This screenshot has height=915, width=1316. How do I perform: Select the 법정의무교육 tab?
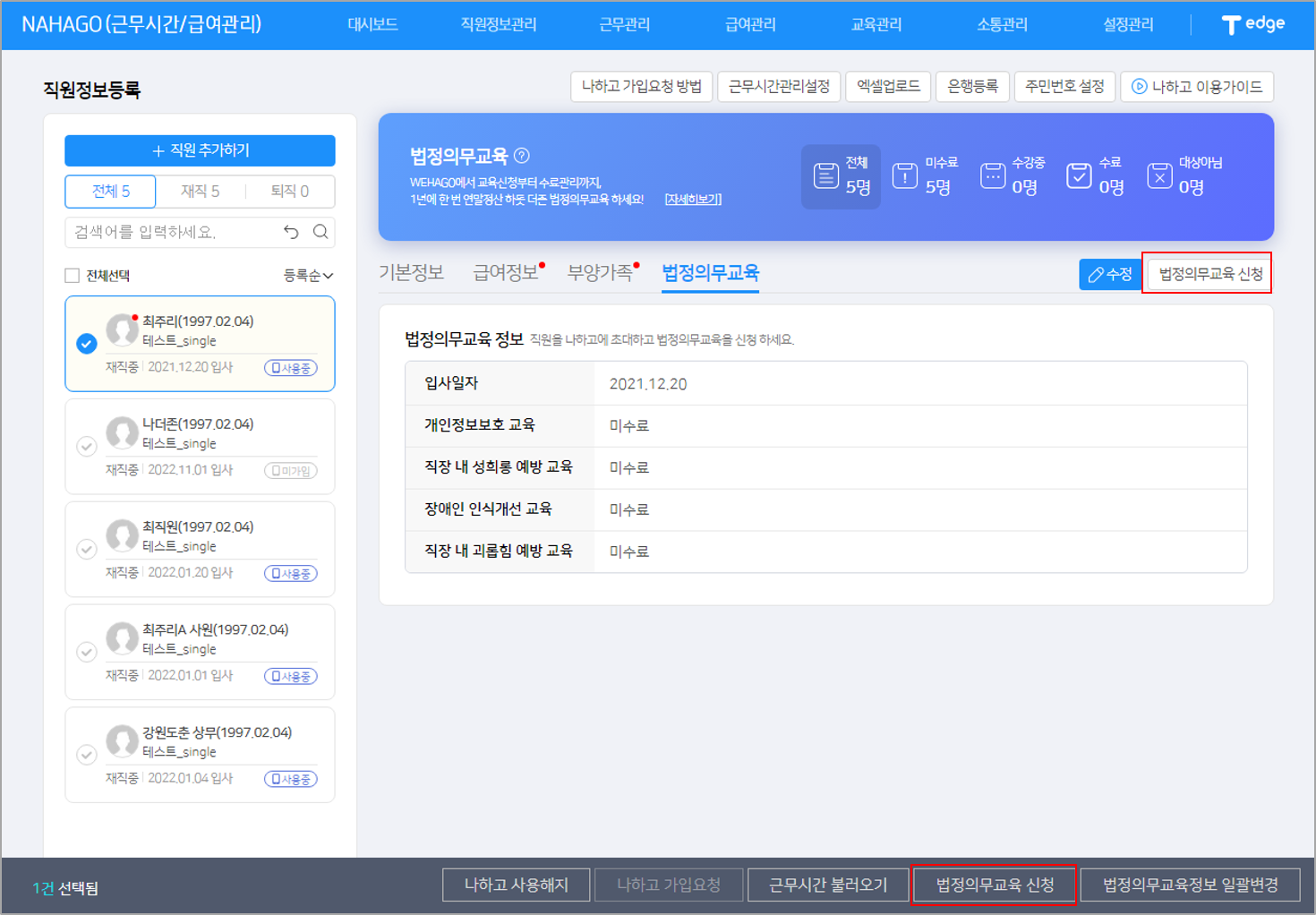pos(711,272)
